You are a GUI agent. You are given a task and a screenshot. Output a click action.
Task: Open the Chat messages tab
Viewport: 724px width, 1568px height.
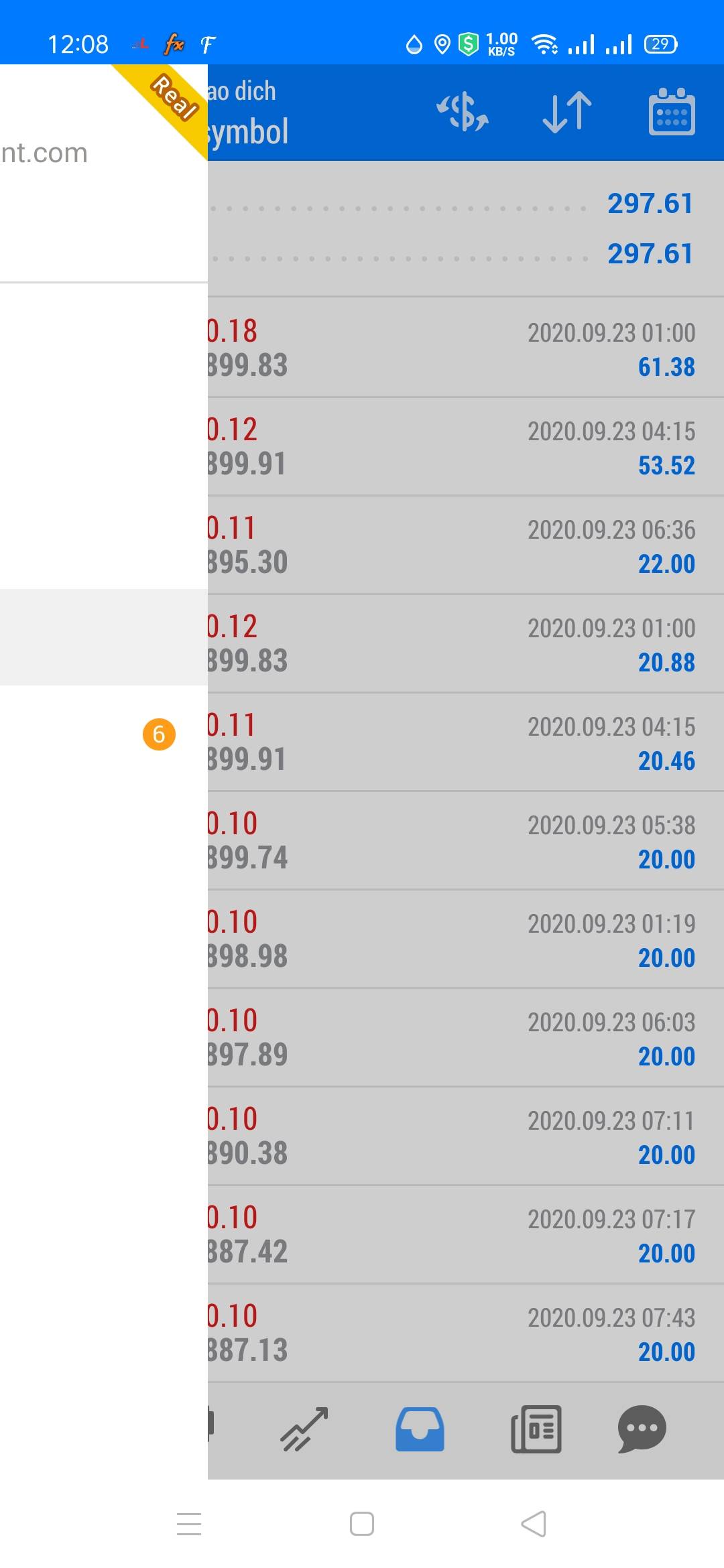coord(642,1429)
